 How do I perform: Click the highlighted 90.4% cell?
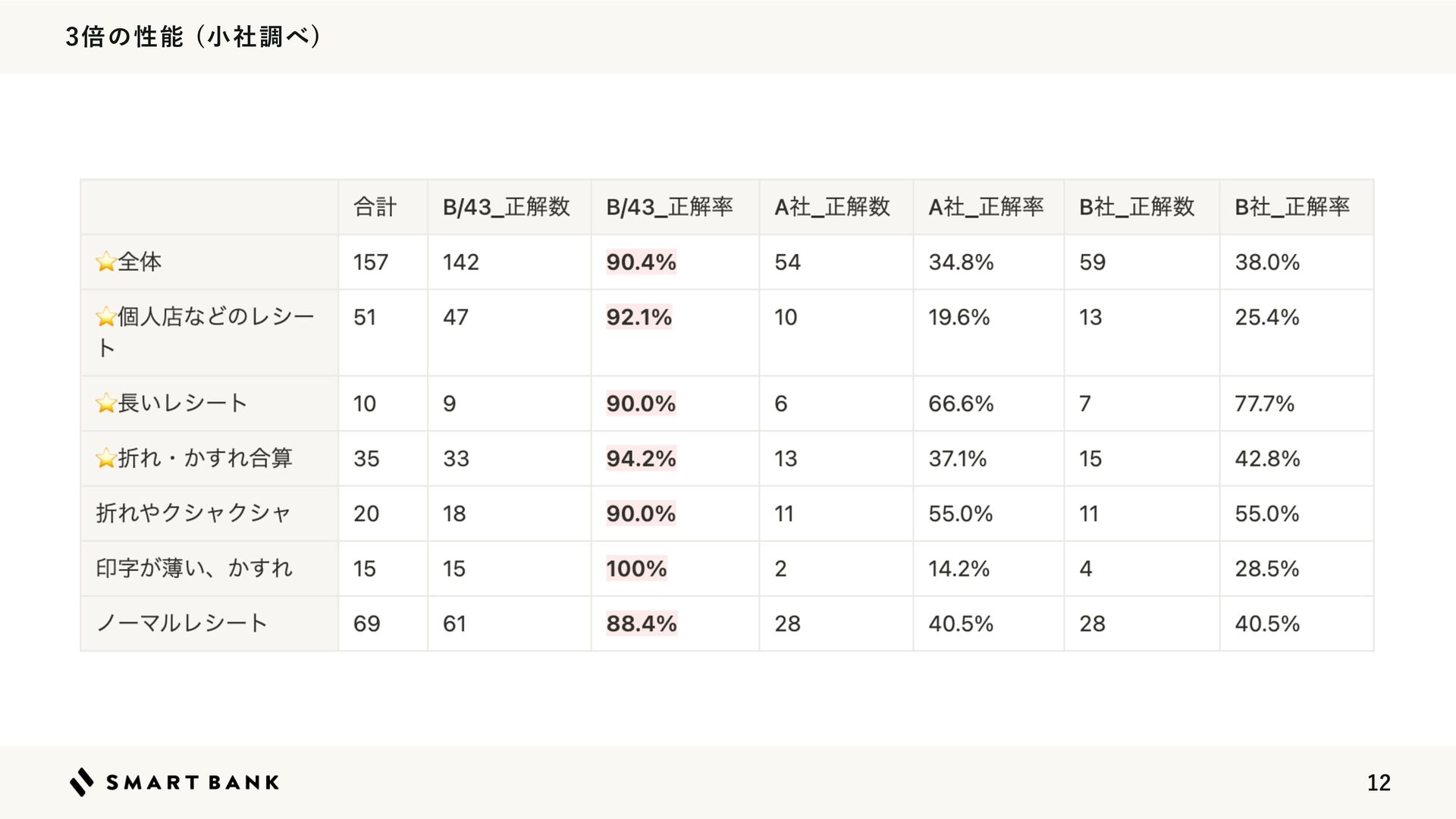[x=641, y=262]
